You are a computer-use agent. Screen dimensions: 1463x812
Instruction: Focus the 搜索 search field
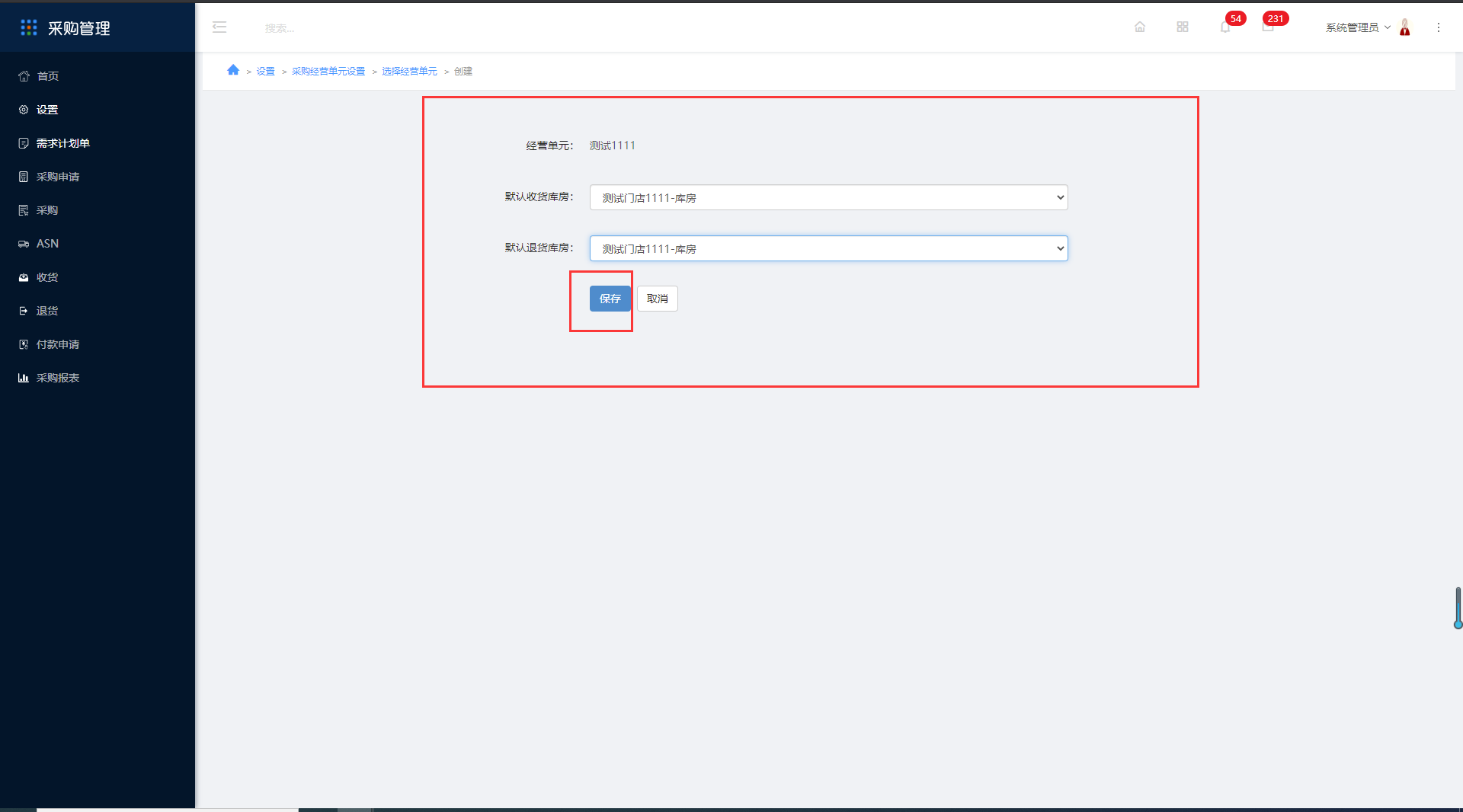pos(280,28)
